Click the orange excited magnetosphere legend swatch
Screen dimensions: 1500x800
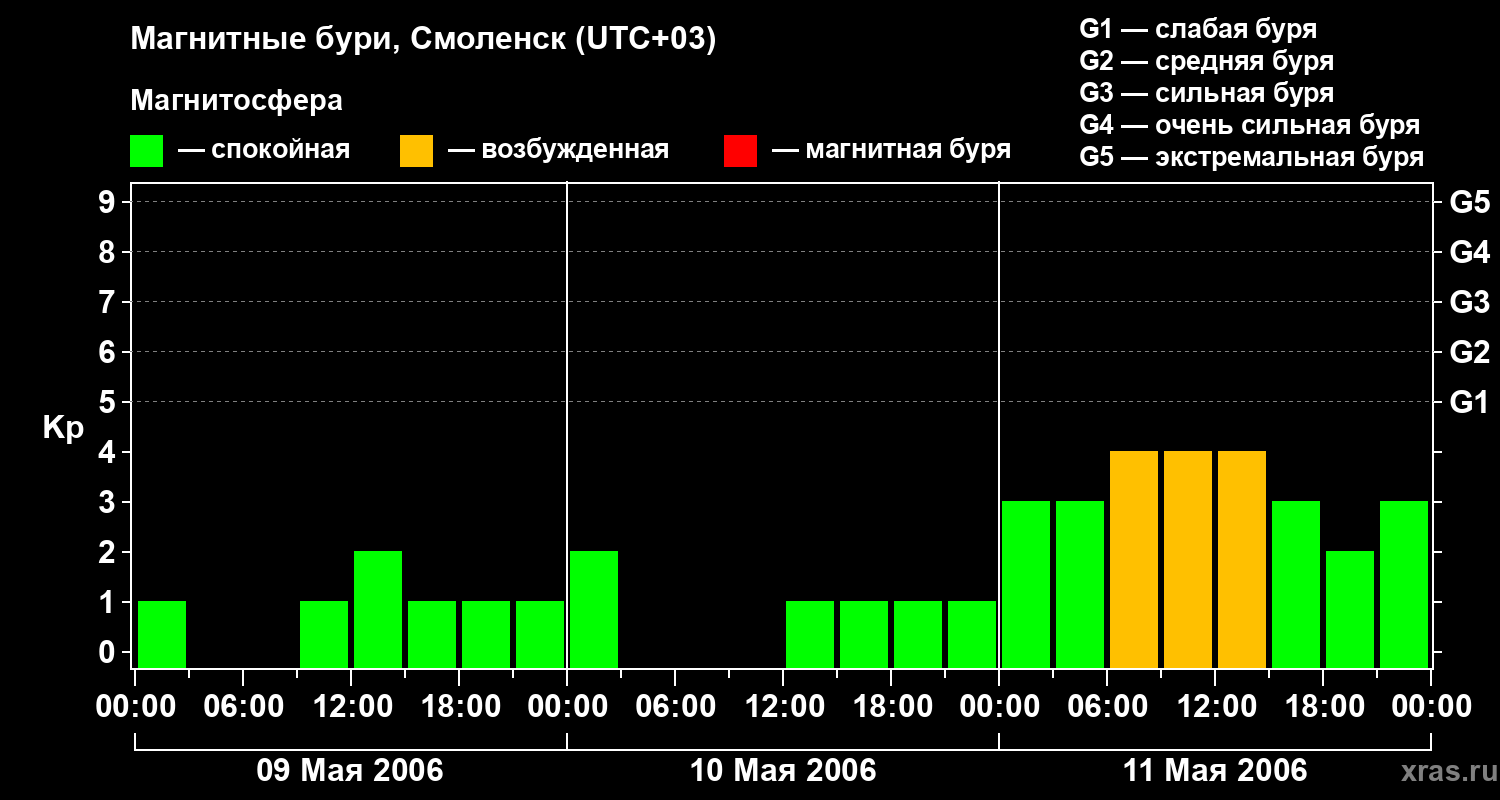(x=416, y=150)
